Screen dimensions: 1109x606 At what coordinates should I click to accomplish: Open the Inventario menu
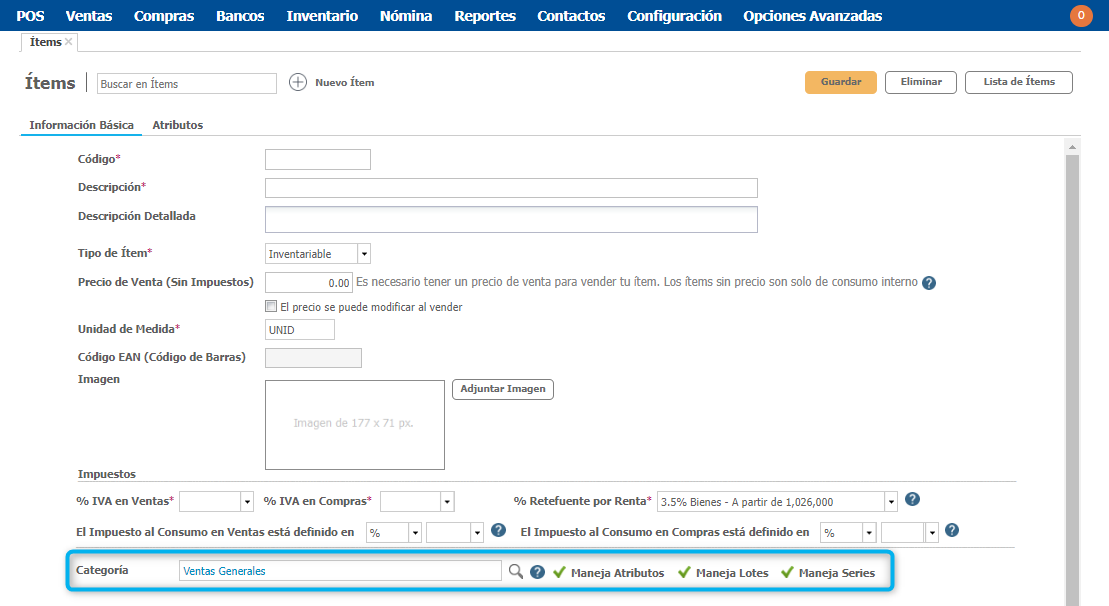click(x=322, y=16)
